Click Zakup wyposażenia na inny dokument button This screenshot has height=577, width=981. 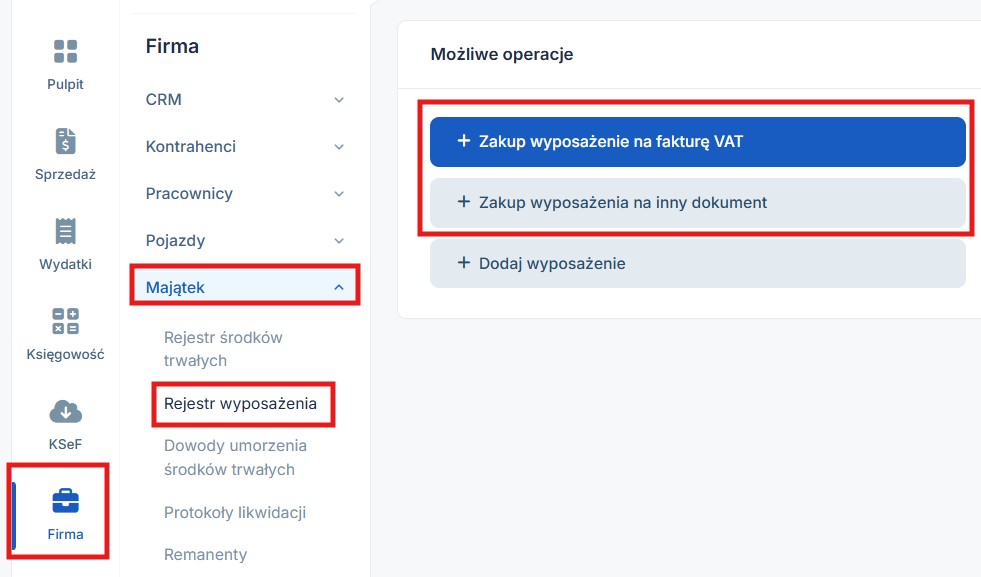pos(698,203)
